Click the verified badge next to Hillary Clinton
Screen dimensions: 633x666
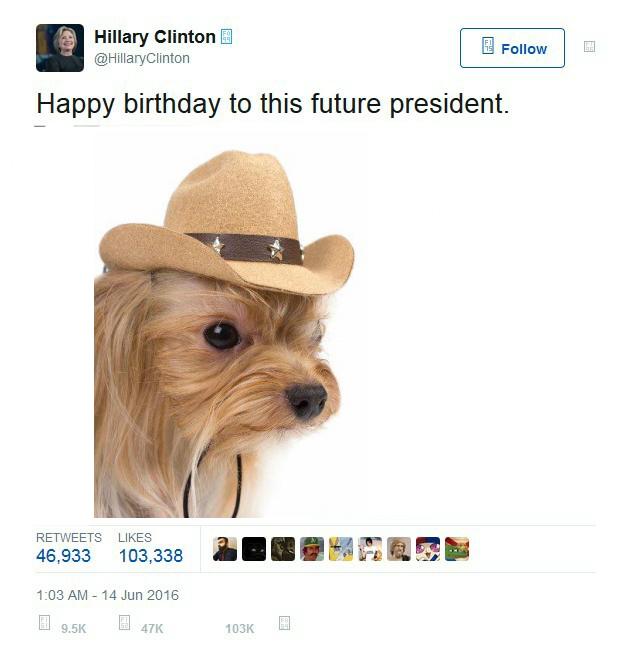[226, 37]
